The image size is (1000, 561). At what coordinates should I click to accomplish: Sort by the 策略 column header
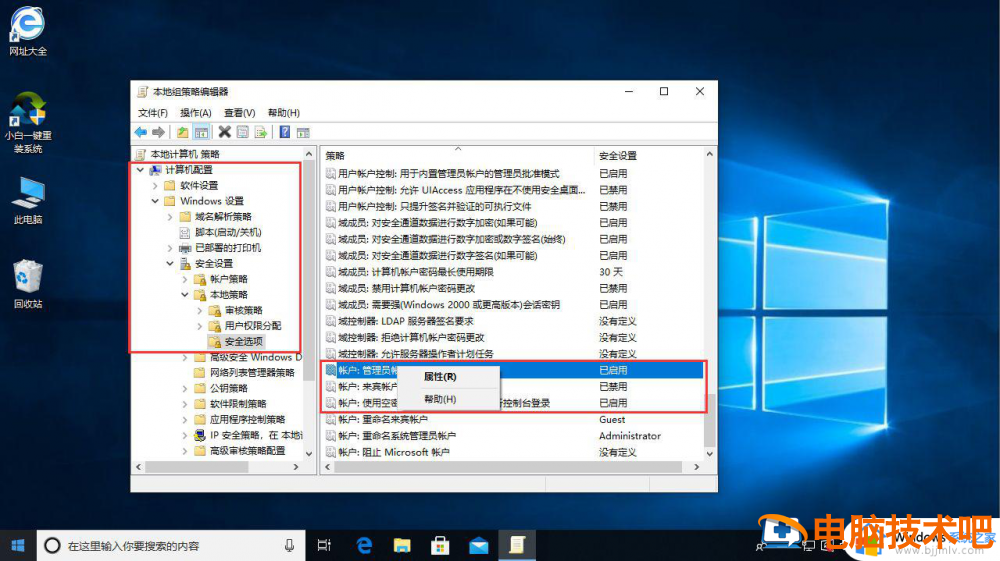pyautogui.click(x=456, y=156)
